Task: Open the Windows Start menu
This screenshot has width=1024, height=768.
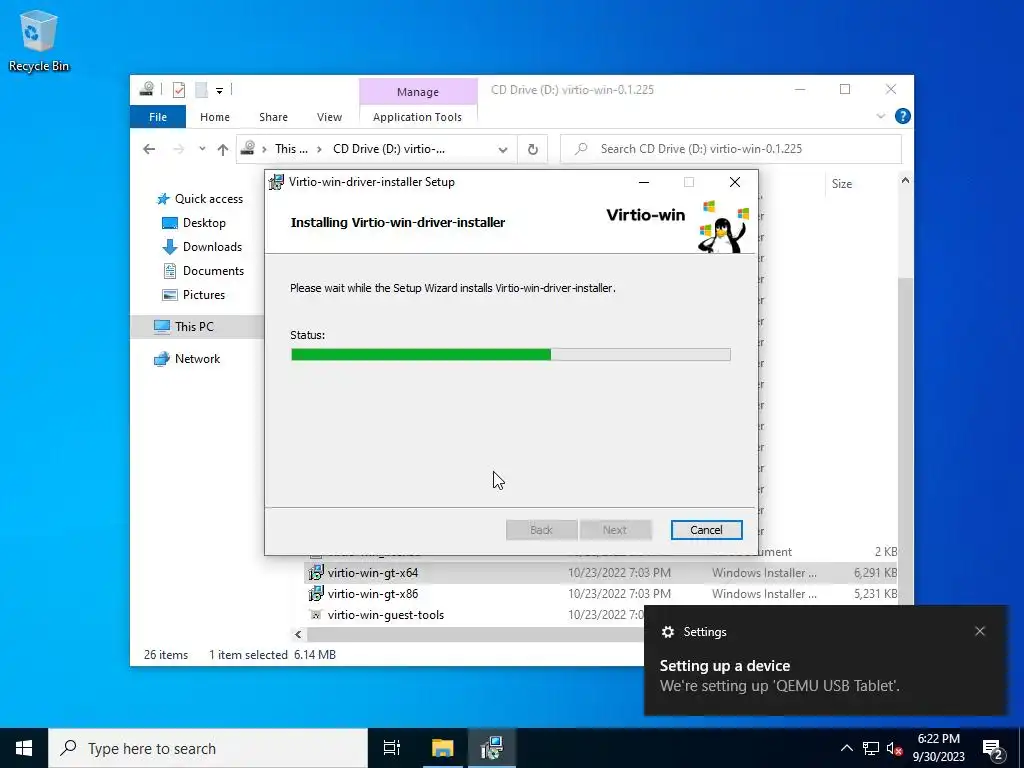Action: point(24,748)
